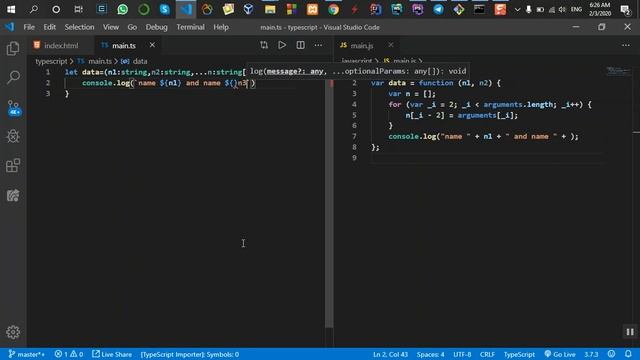640x360 pixels.
Task: Open the Selection menu
Action: coord(79,27)
